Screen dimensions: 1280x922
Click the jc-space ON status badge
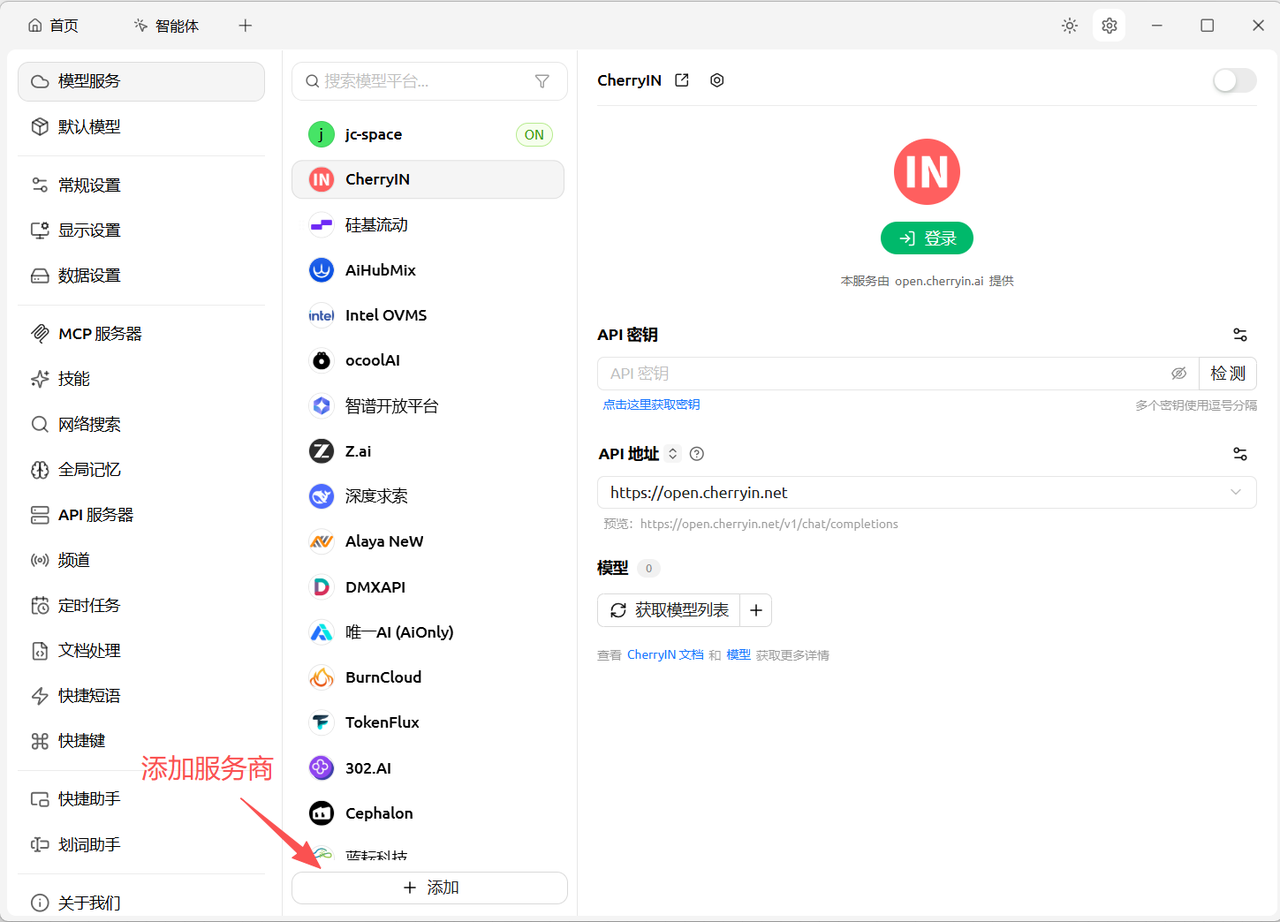[x=534, y=135]
